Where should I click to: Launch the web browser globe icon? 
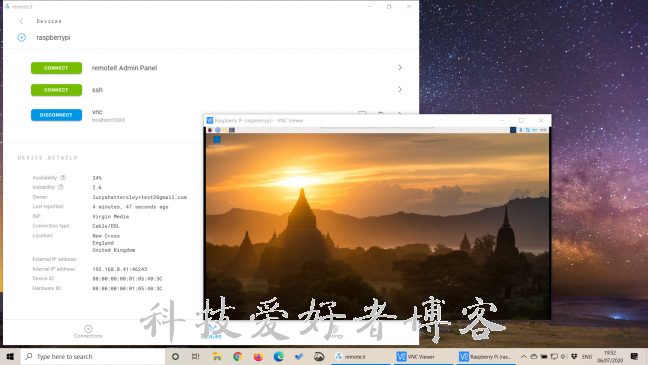(x=217, y=130)
